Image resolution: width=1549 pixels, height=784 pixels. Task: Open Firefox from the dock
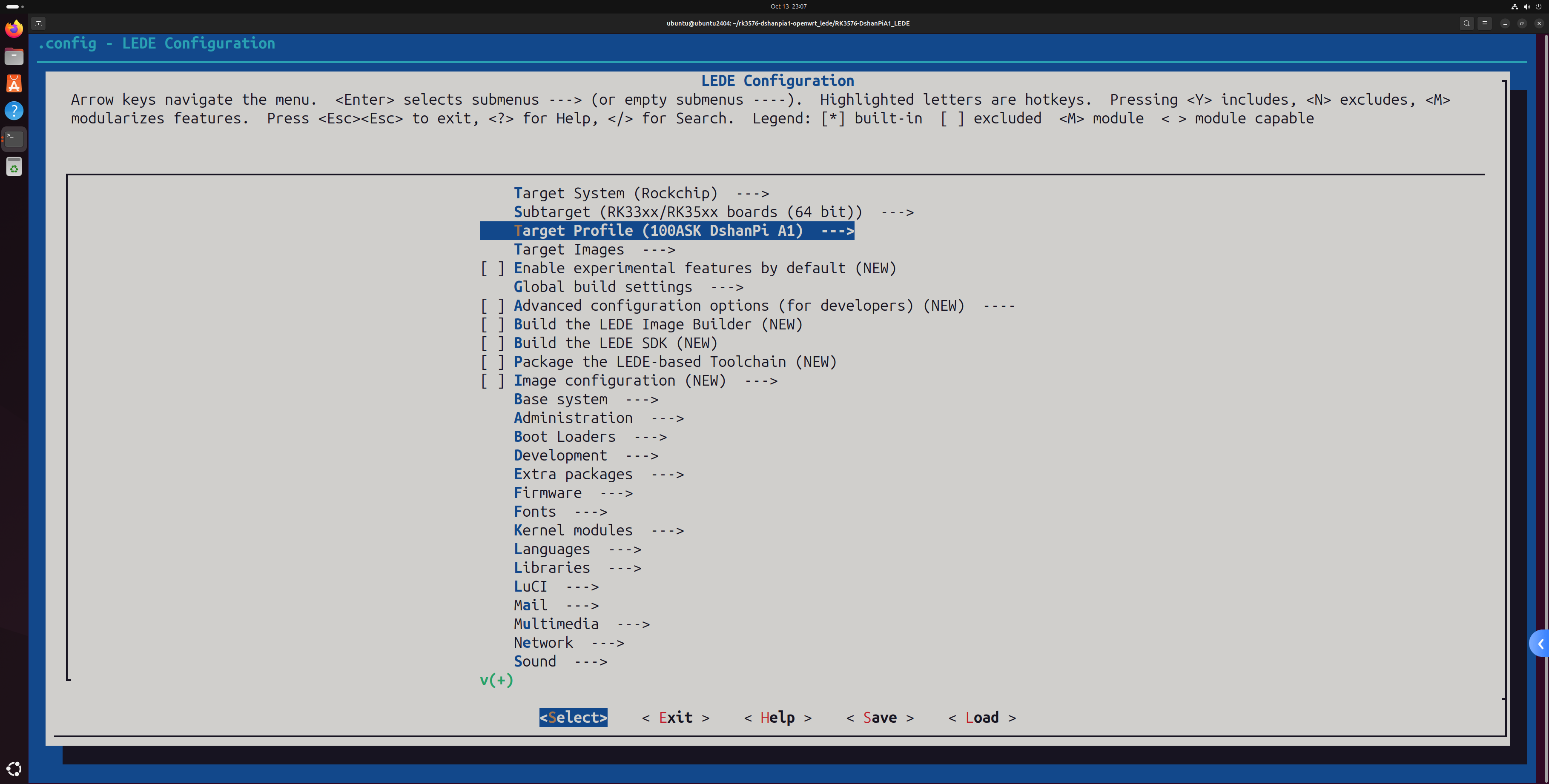[14, 29]
